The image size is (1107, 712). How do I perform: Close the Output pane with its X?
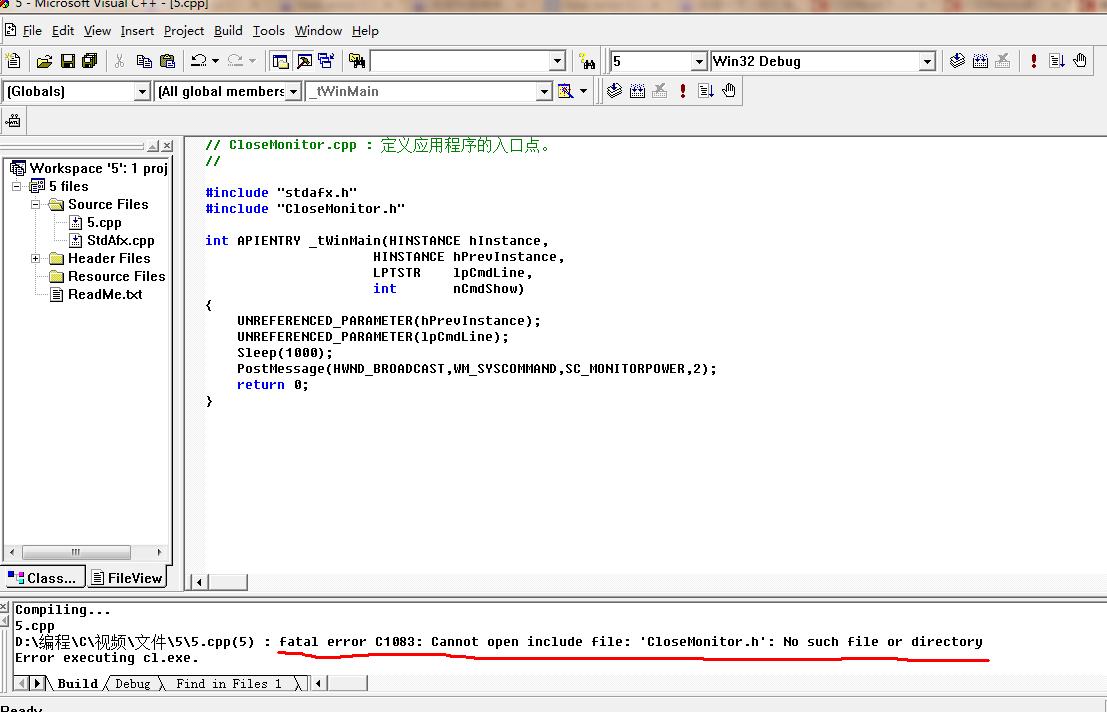point(4,607)
